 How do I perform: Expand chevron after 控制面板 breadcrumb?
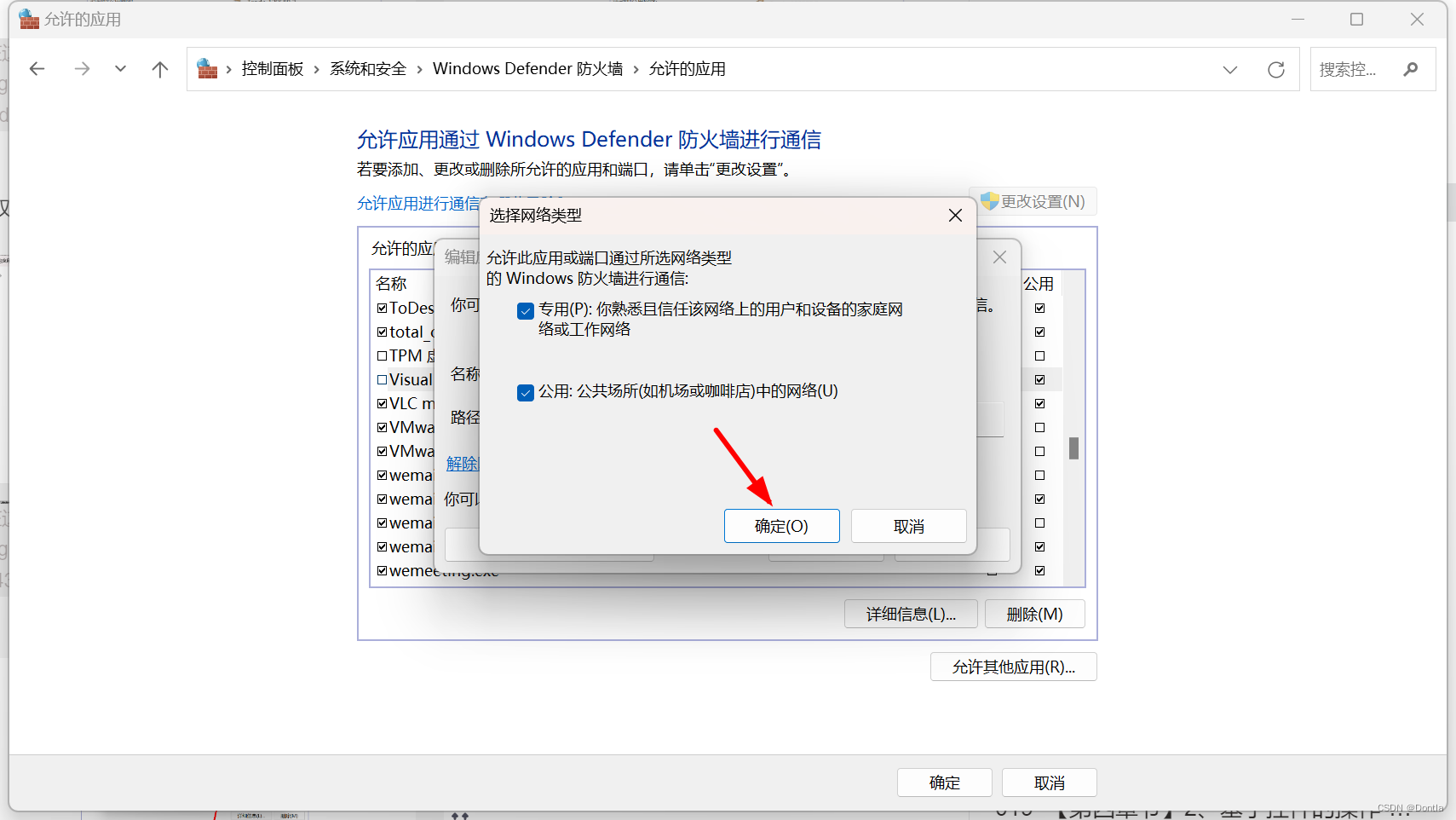pos(317,70)
